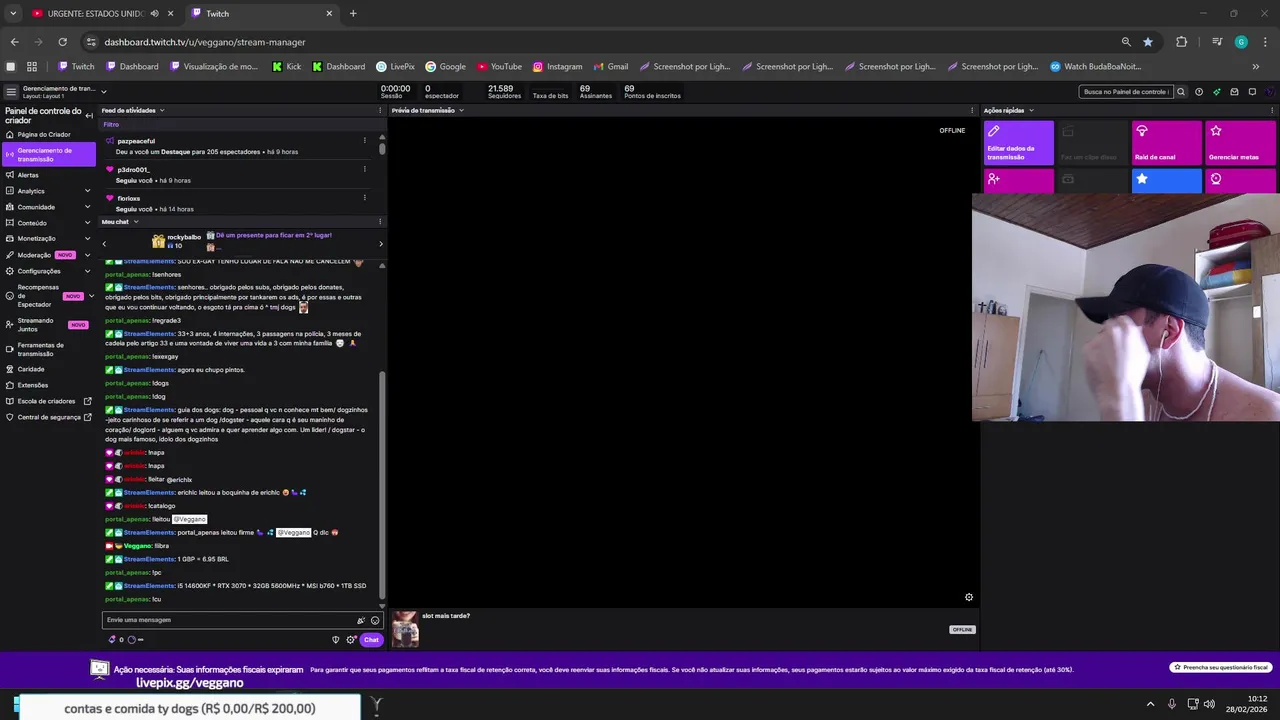Open Streamando Juntos in the sidebar

pyautogui.click(x=48, y=325)
